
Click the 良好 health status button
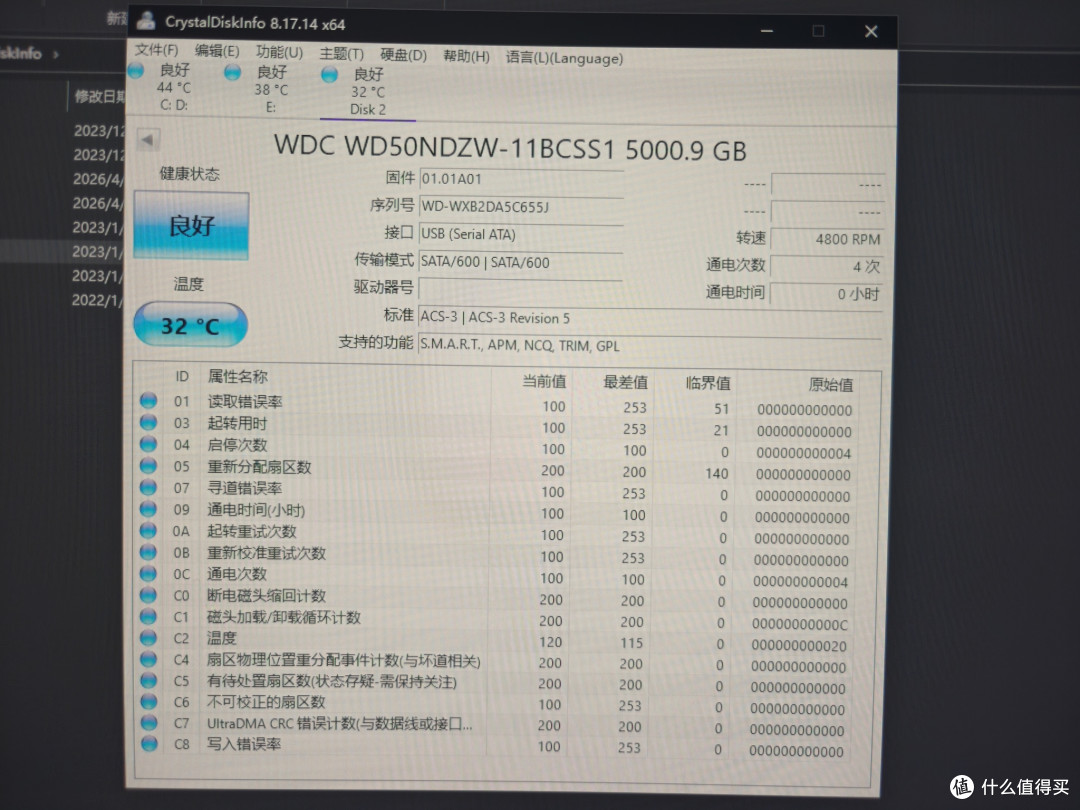[191, 225]
